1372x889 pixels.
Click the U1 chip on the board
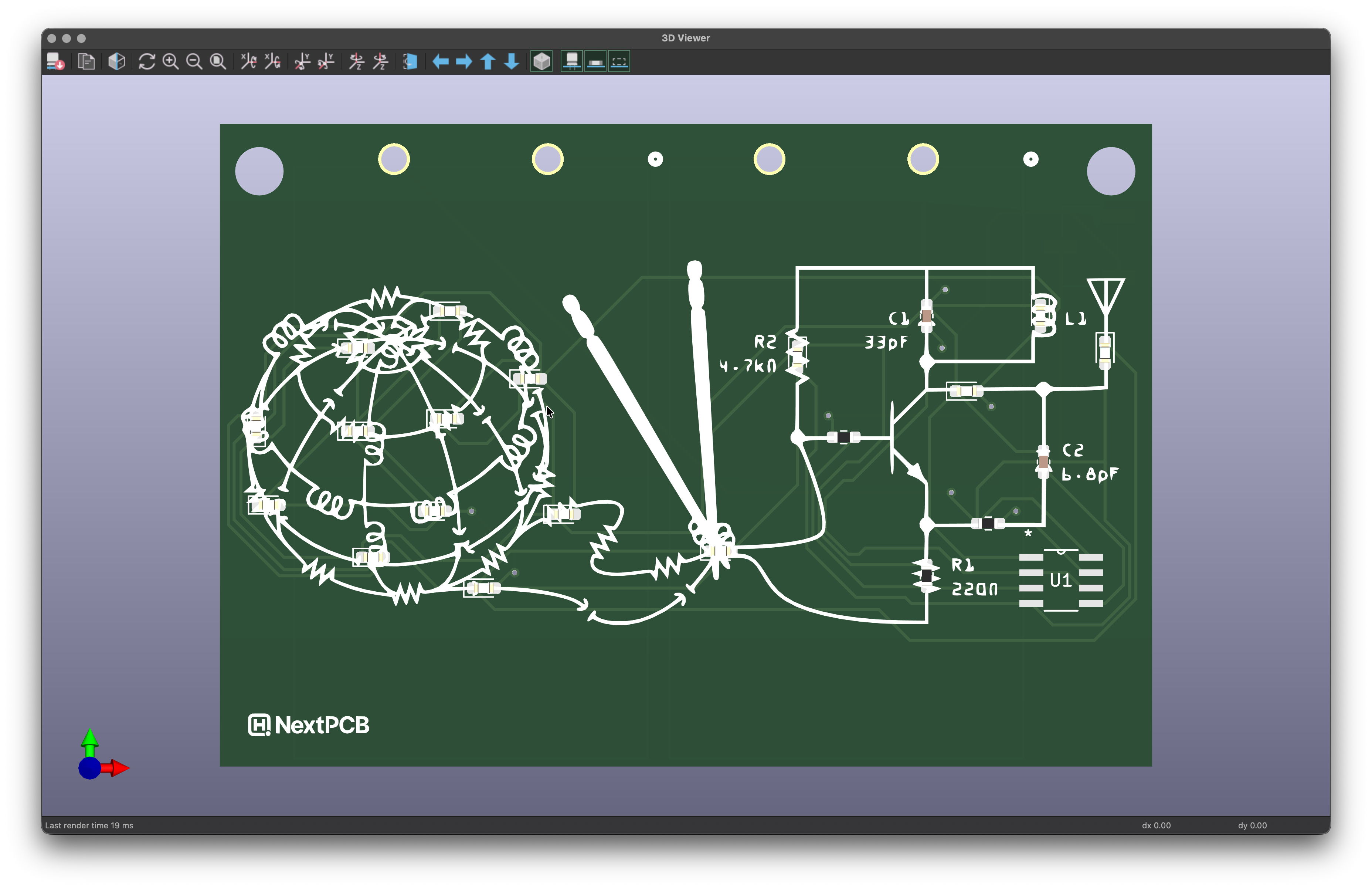1061,580
